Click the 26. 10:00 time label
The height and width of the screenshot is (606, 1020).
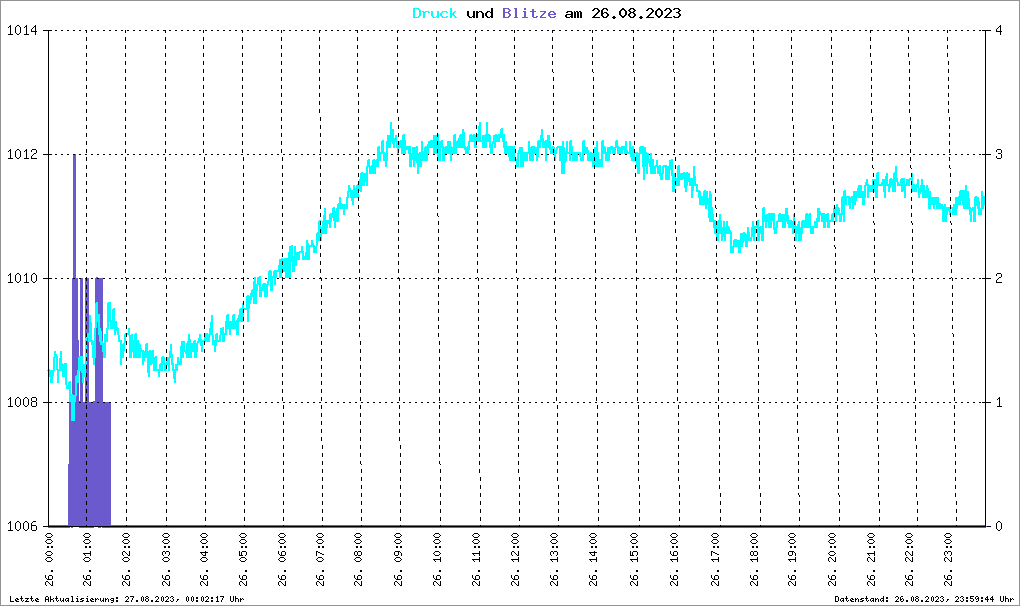[437, 559]
